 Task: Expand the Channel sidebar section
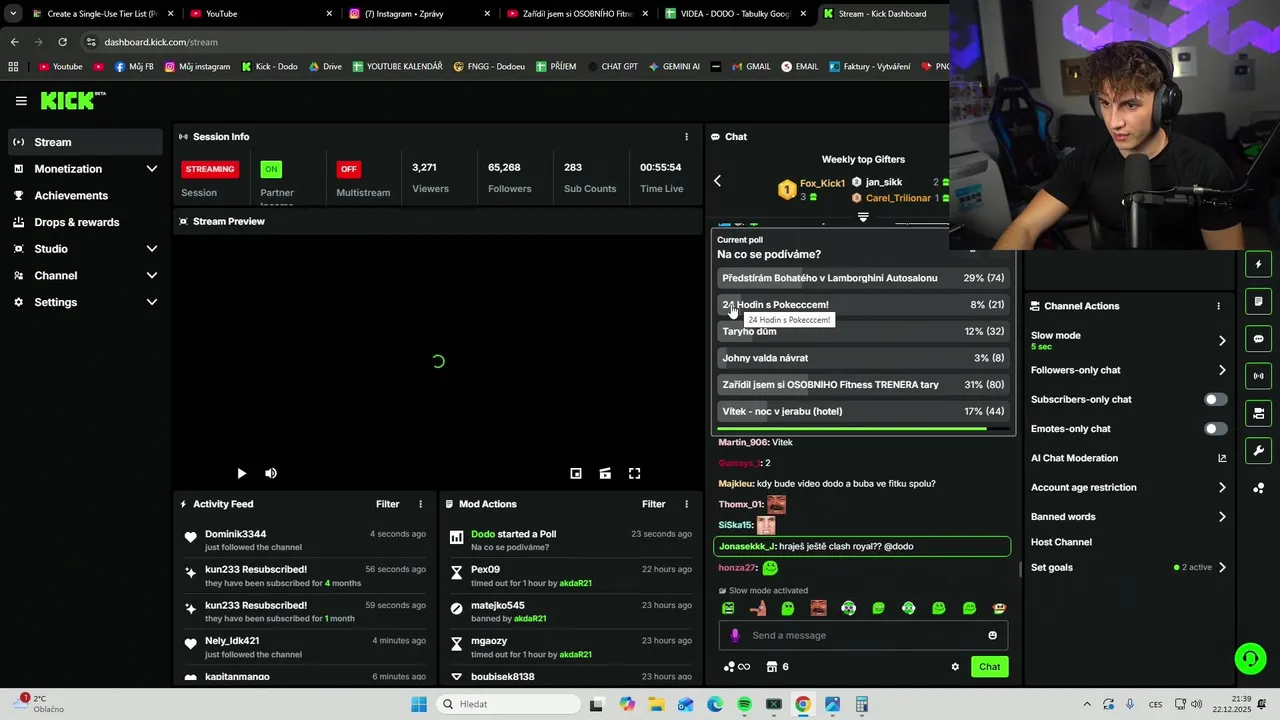click(x=152, y=276)
